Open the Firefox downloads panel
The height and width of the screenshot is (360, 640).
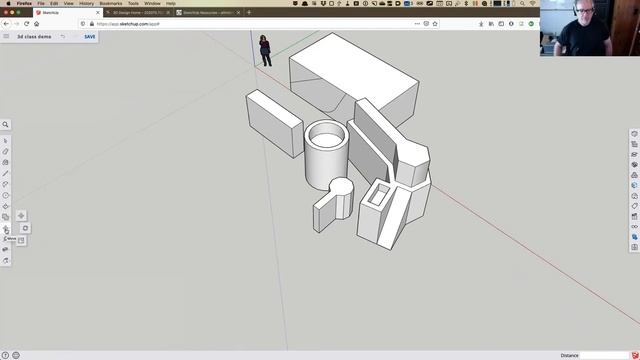481,24
